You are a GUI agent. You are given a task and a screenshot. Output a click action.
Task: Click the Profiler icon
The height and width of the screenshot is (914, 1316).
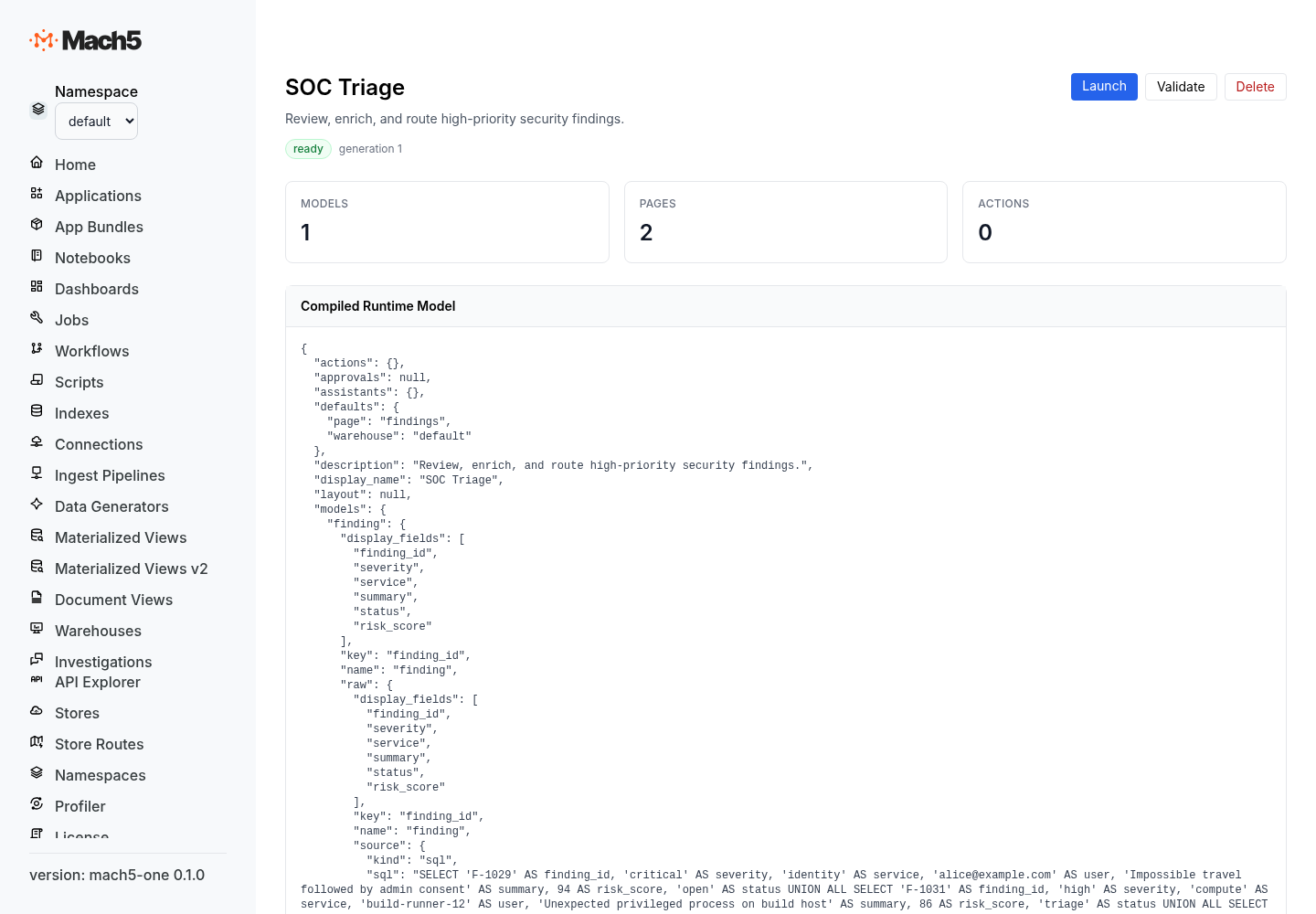click(x=37, y=804)
